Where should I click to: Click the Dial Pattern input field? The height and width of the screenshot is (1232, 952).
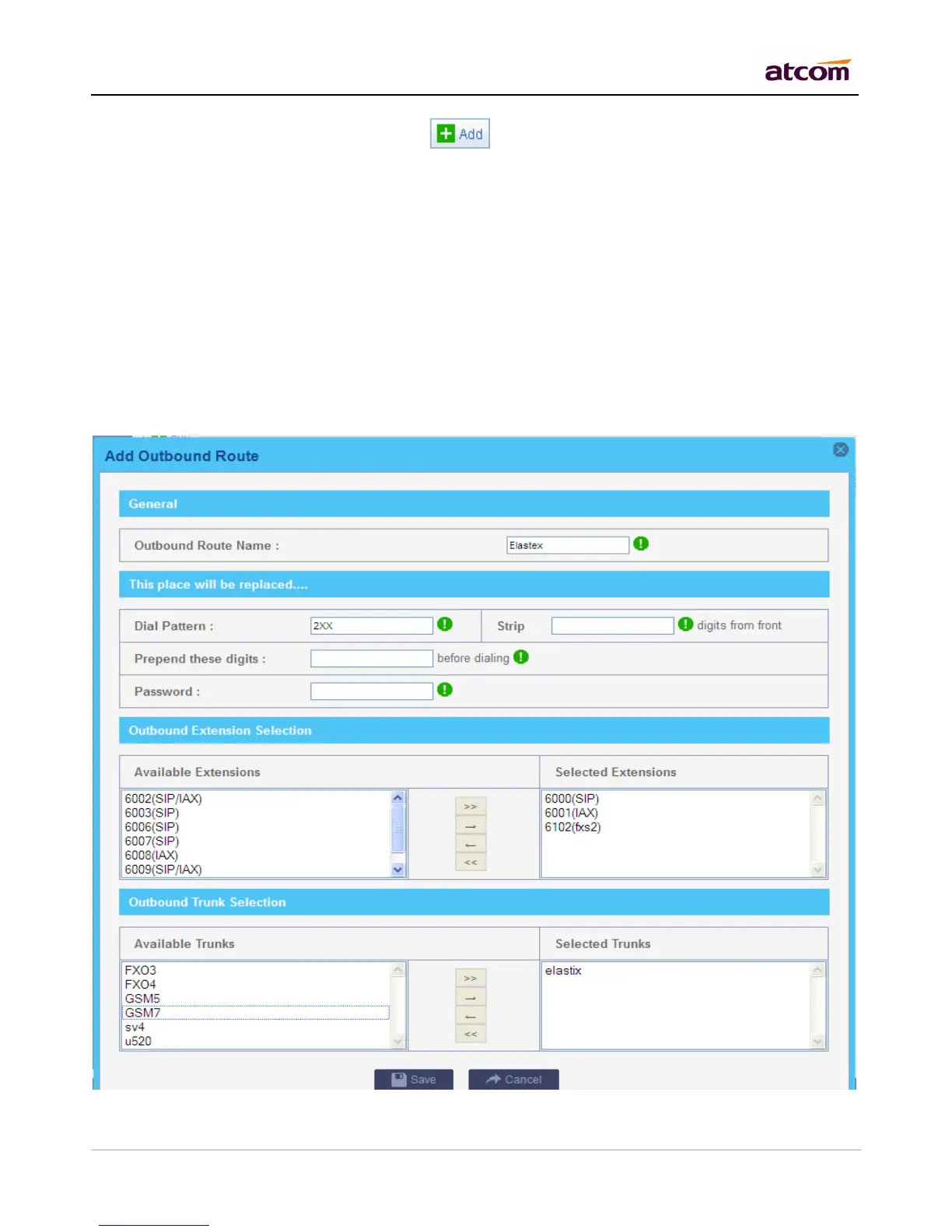tap(372, 625)
